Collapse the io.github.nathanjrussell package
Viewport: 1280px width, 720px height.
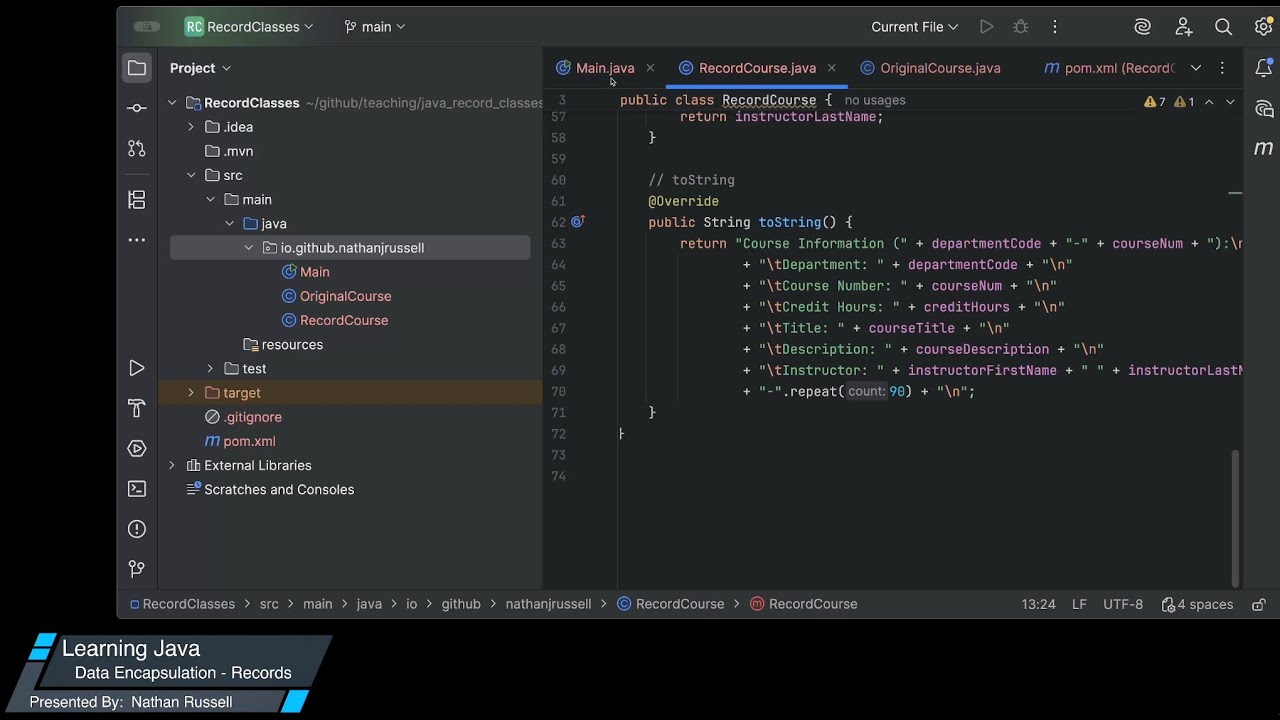tap(248, 248)
